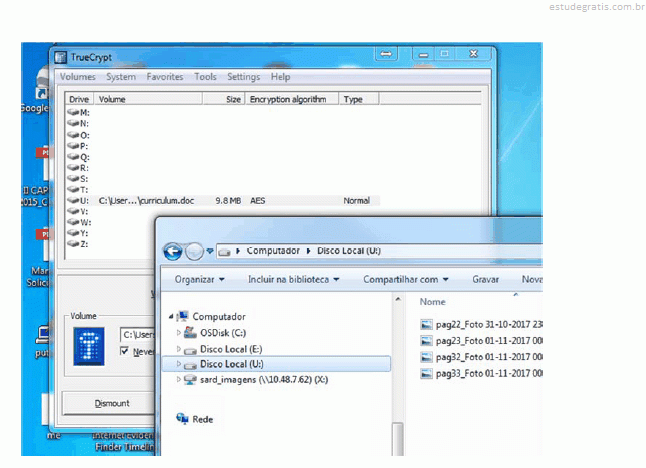The width and height of the screenshot is (646, 468).
Task: Sort files by Nome column header
Action: coord(432,302)
